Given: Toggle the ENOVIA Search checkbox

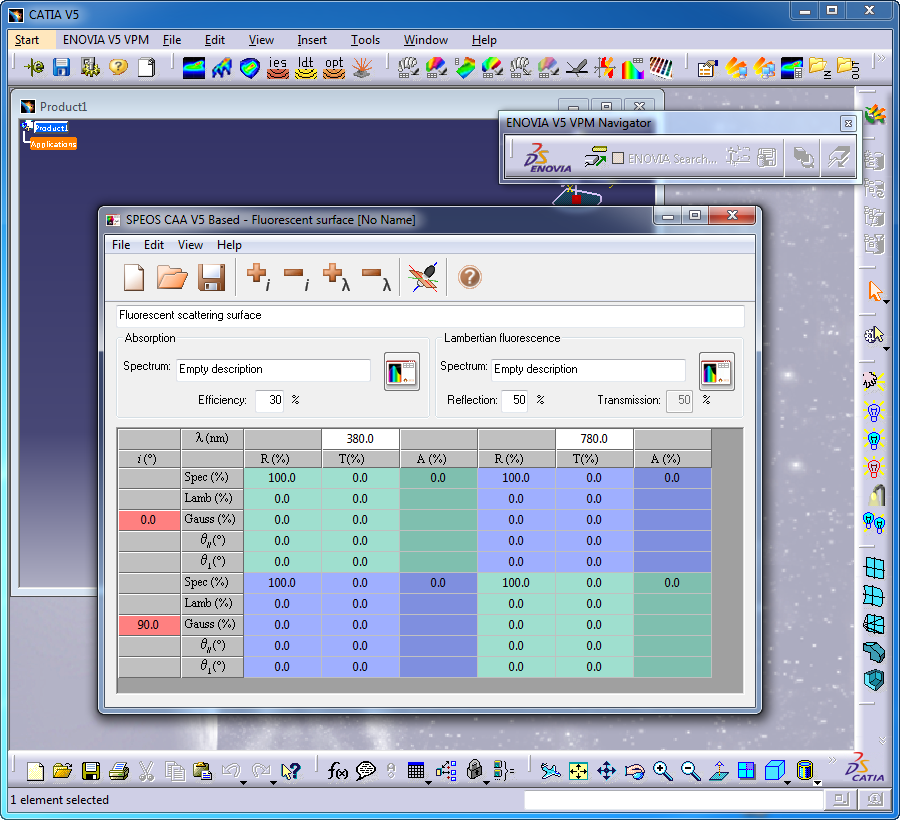Looking at the screenshot, I should coord(618,158).
